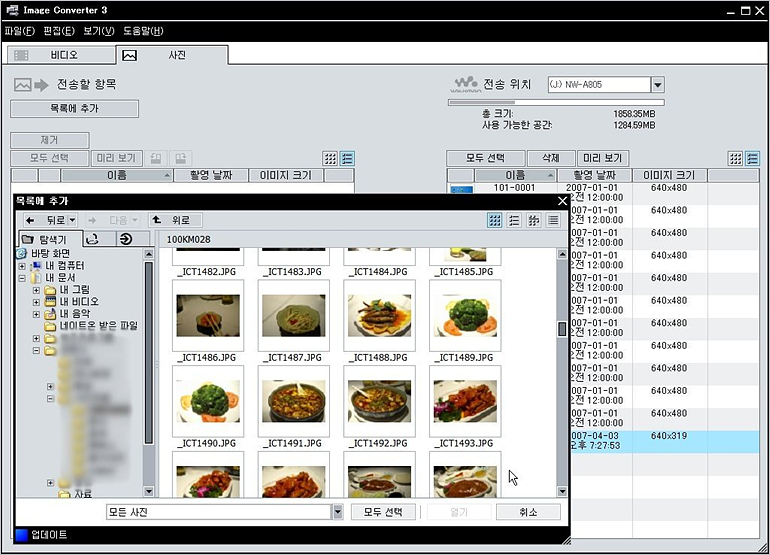Click the thumbnail list vertical scrollbar thumb
The height and width of the screenshot is (555, 770).
tap(562, 329)
